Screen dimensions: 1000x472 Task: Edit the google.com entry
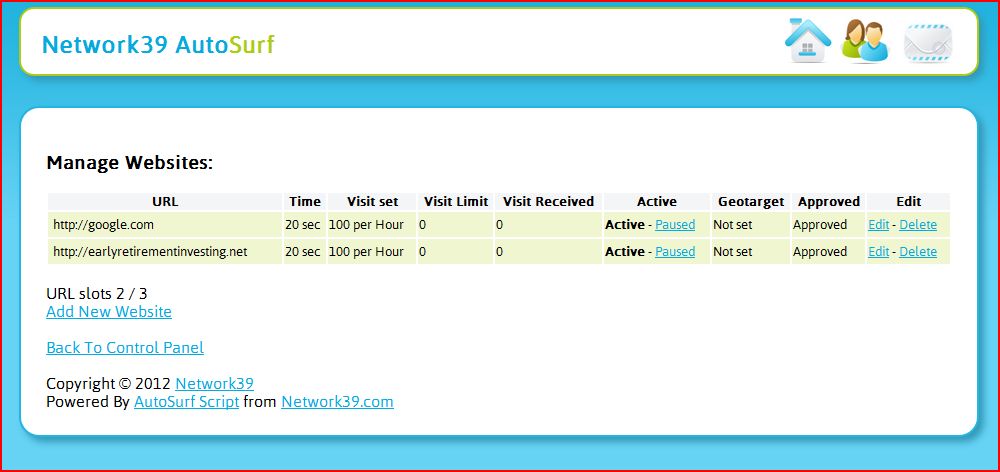878,225
